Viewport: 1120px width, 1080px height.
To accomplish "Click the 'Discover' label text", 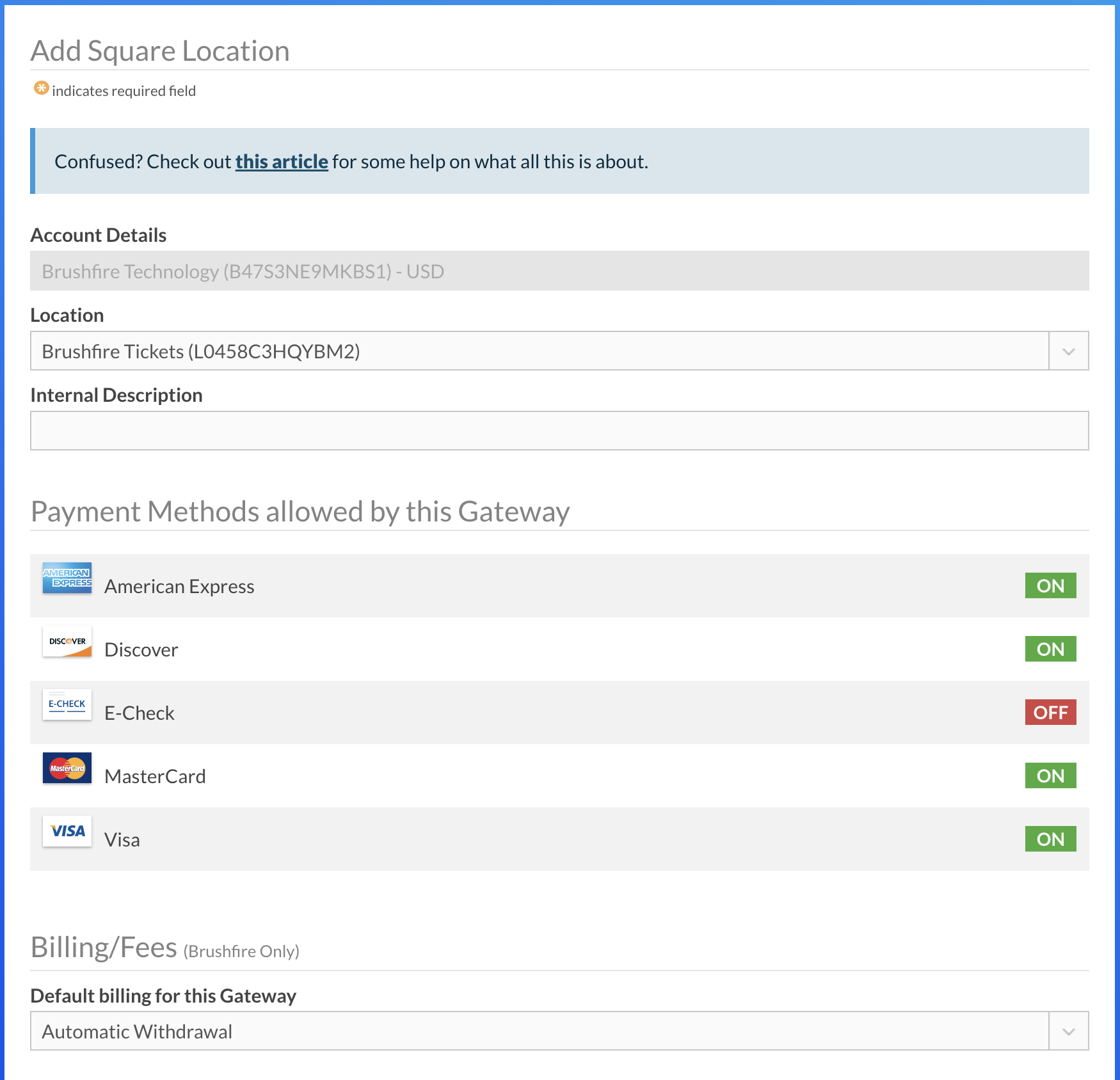I will point(141,650).
